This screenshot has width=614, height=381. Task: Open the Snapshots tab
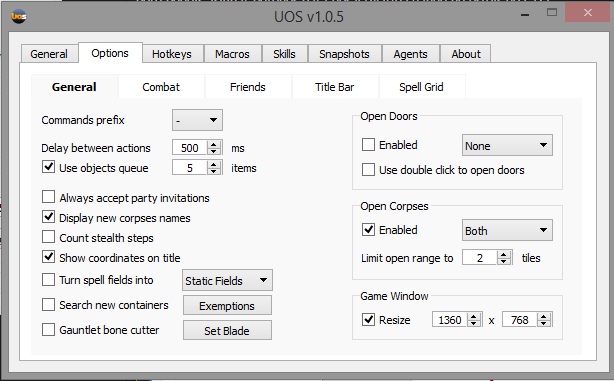coord(344,54)
